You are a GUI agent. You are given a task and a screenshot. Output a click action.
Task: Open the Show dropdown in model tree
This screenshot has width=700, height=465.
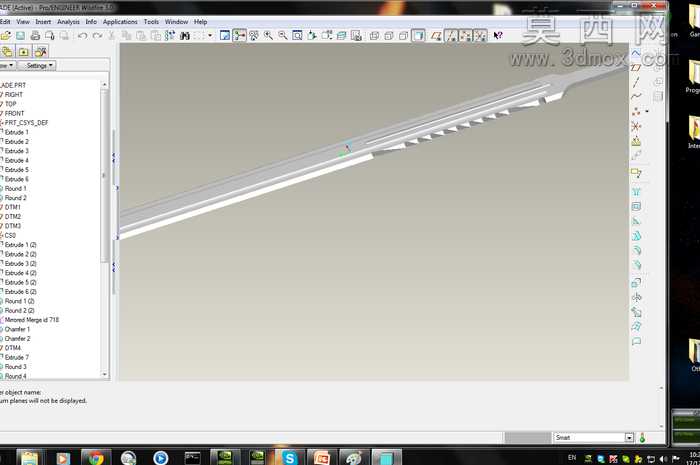[x=7, y=66]
